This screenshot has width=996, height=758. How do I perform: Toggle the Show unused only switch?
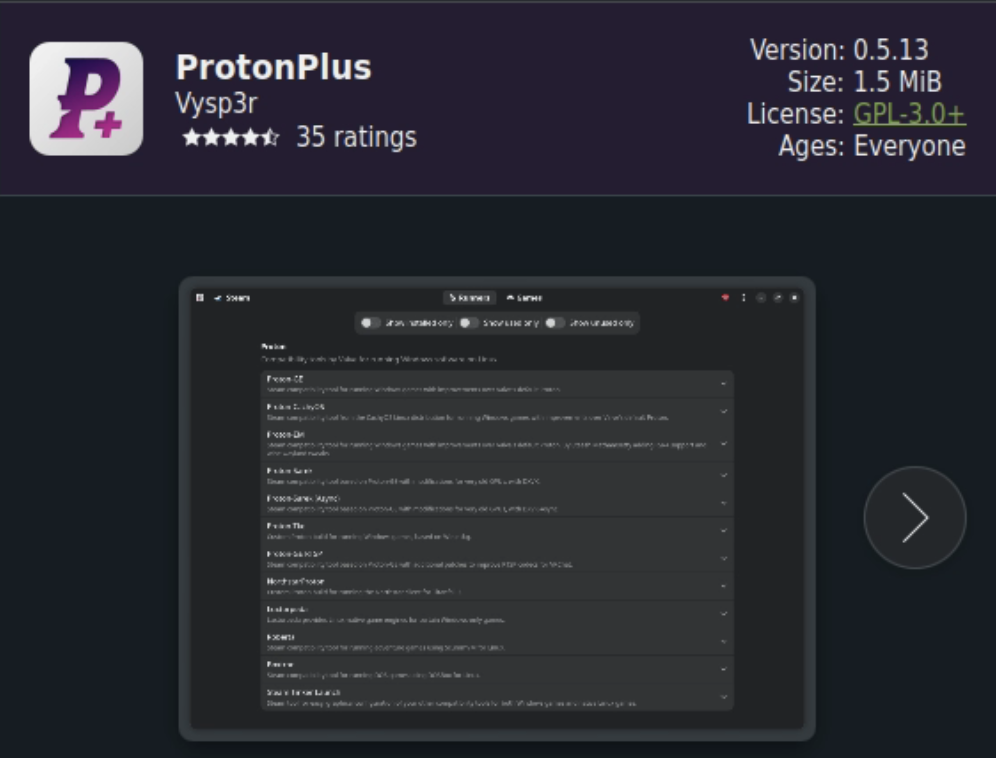pyautogui.click(x=555, y=323)
